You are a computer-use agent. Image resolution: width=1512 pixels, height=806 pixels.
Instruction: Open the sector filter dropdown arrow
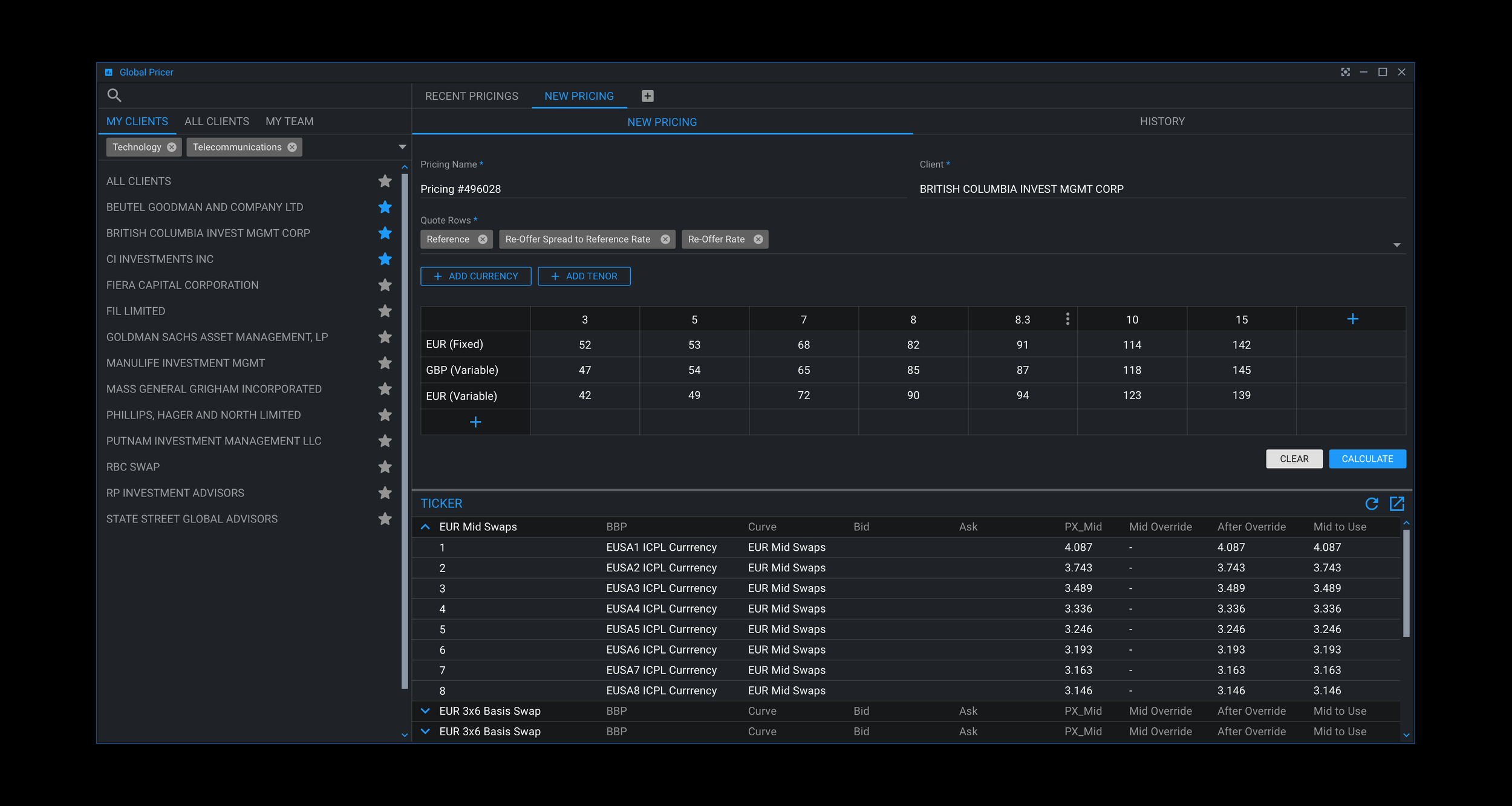click(x=402, y=147)
